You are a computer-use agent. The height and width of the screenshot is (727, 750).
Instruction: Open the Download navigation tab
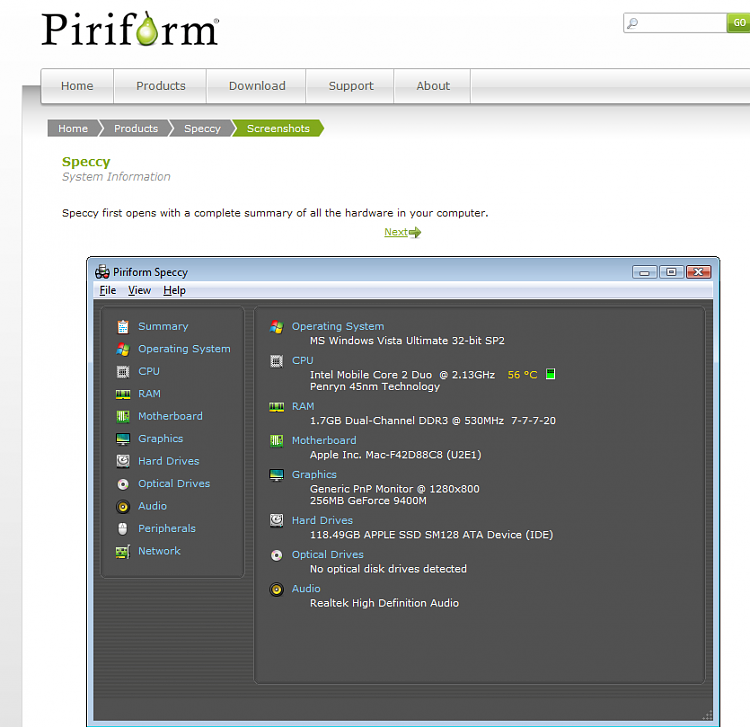pos(257,86)
